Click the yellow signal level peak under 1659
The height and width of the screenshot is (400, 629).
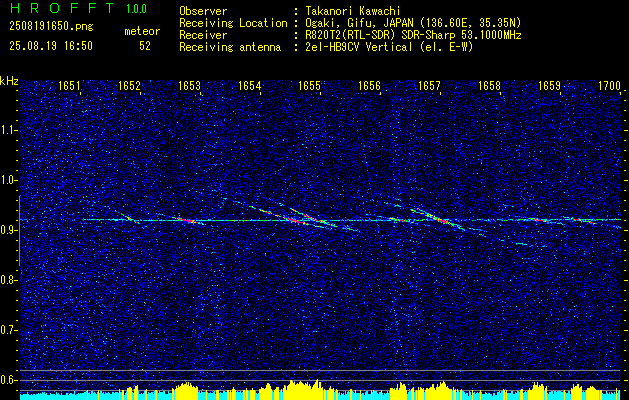pos(537,391)
